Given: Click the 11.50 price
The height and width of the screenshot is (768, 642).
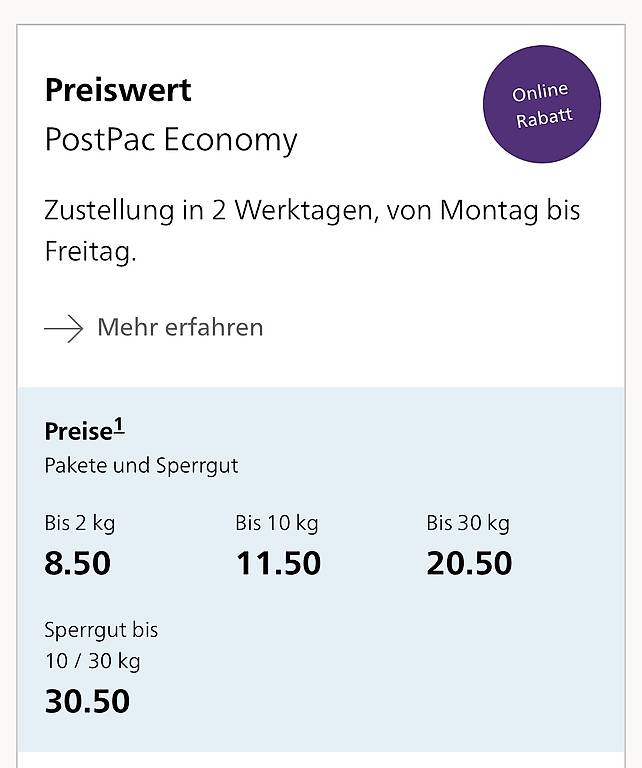Looking at the screenshot, I should click(x=278, y=563).
